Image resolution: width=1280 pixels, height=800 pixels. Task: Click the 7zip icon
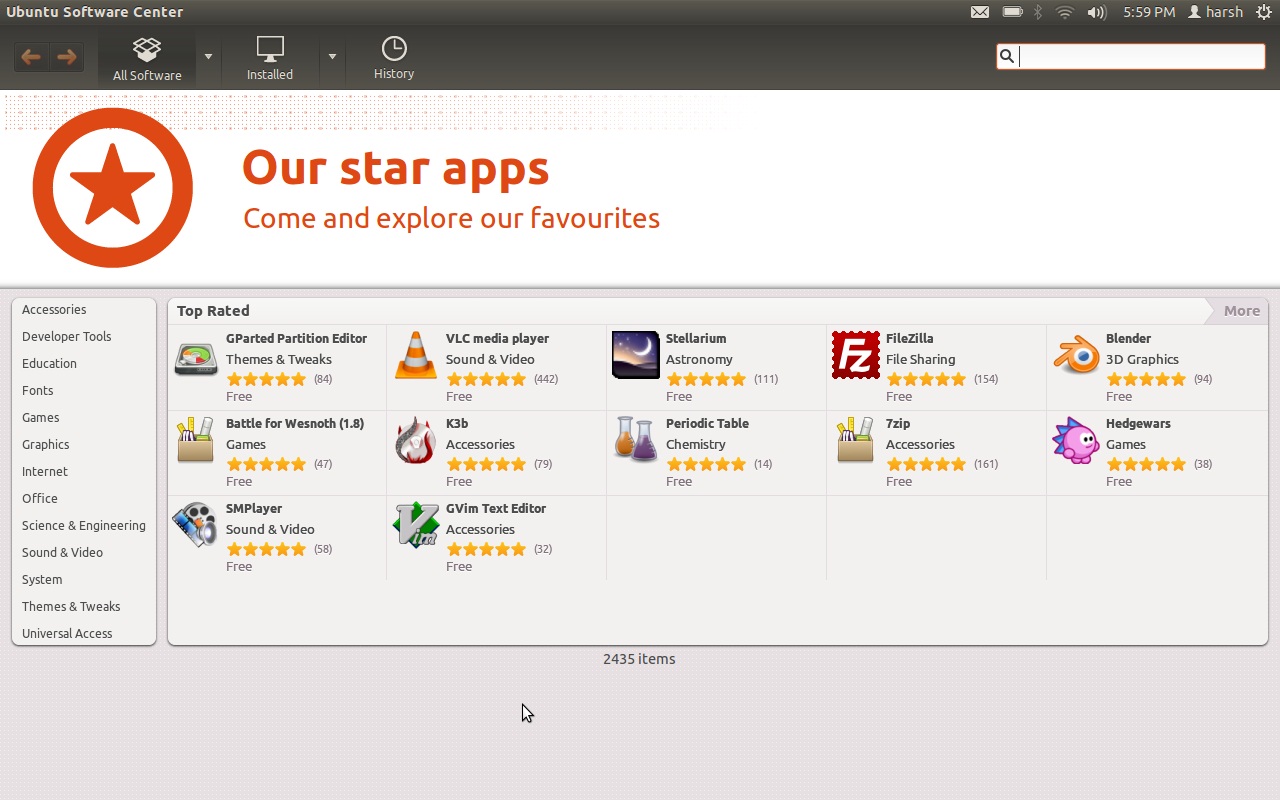[856, 441]
